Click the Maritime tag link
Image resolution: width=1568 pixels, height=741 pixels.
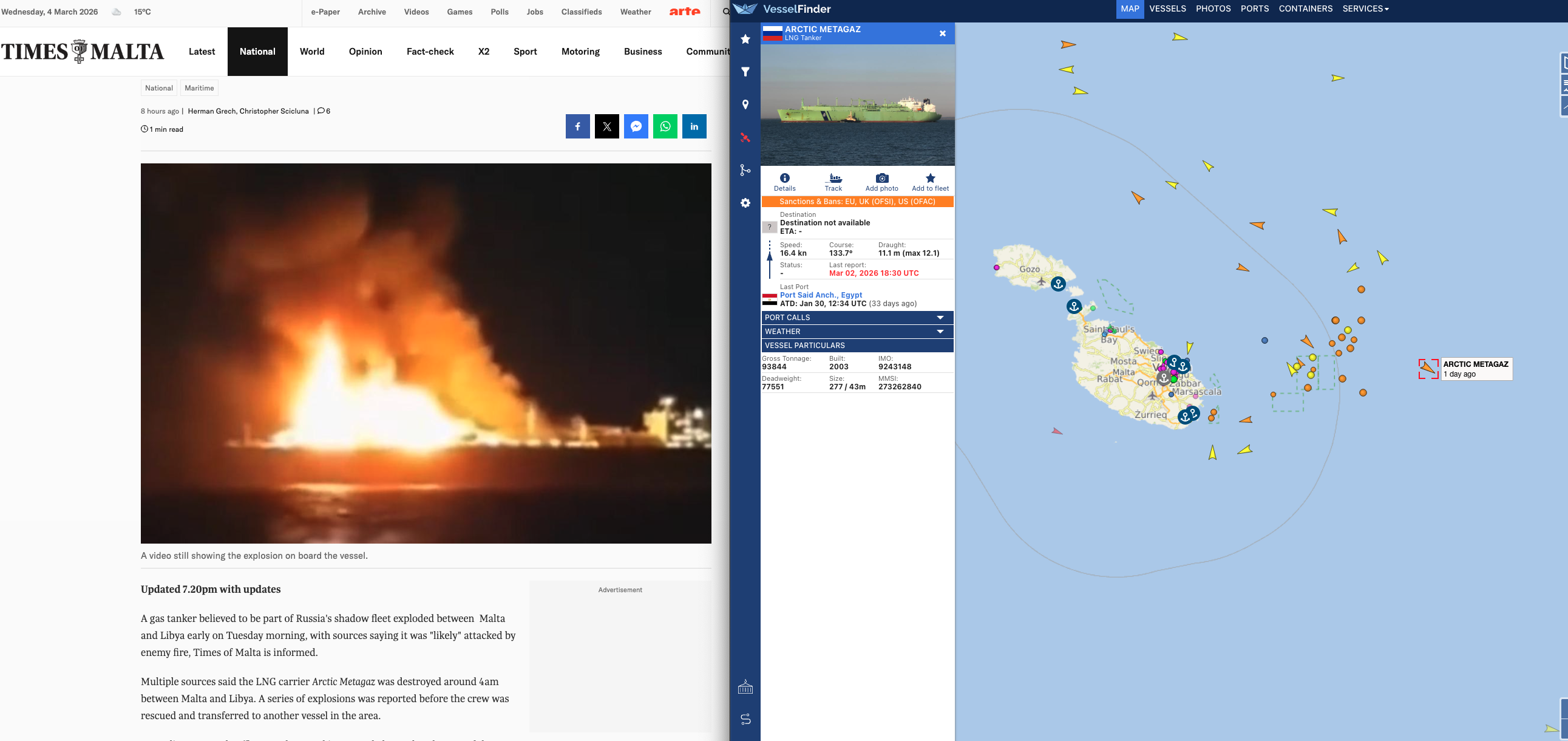tap(199, 87)
